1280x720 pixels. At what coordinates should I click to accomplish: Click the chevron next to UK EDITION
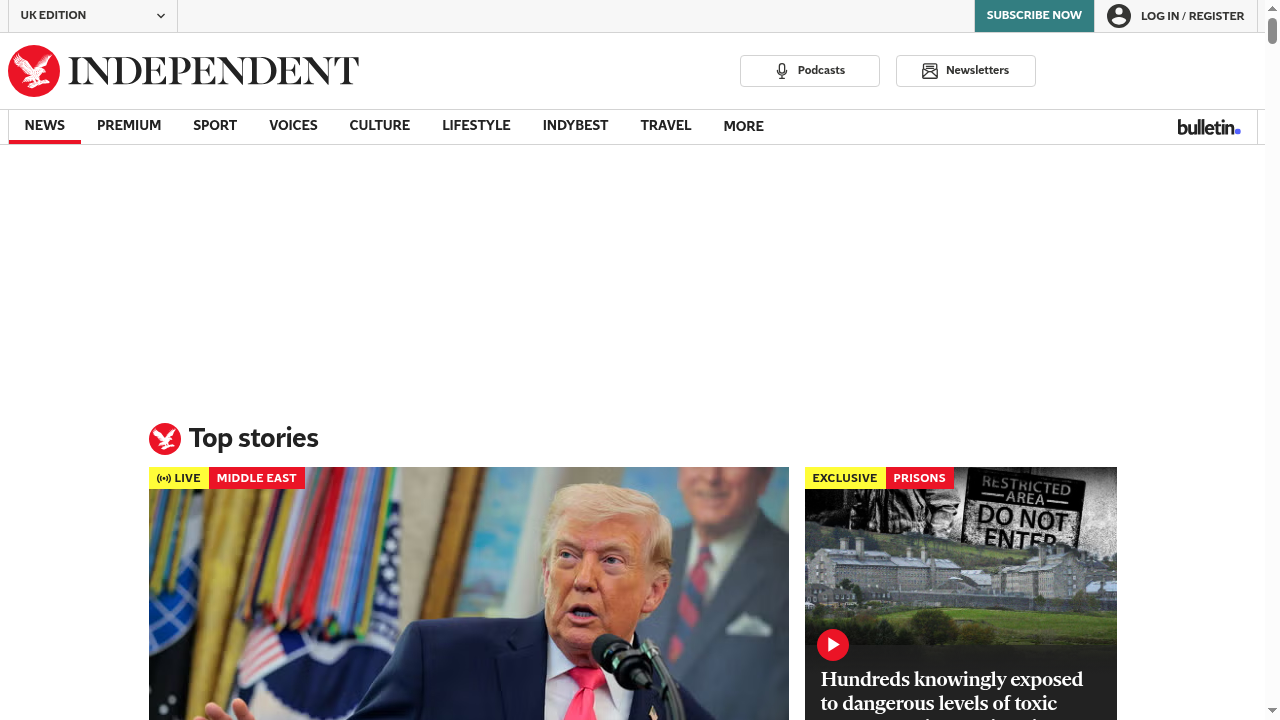click(x=160, y=16)
